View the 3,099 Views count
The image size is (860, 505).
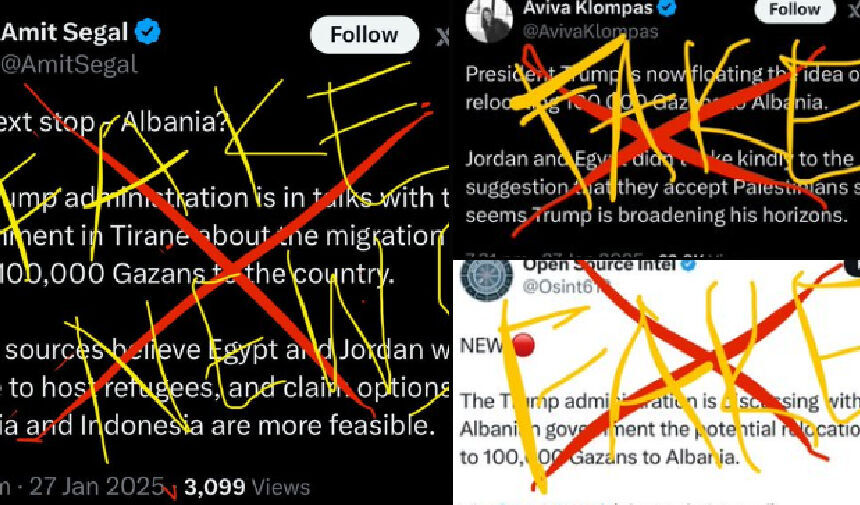(x=247, y=487)
